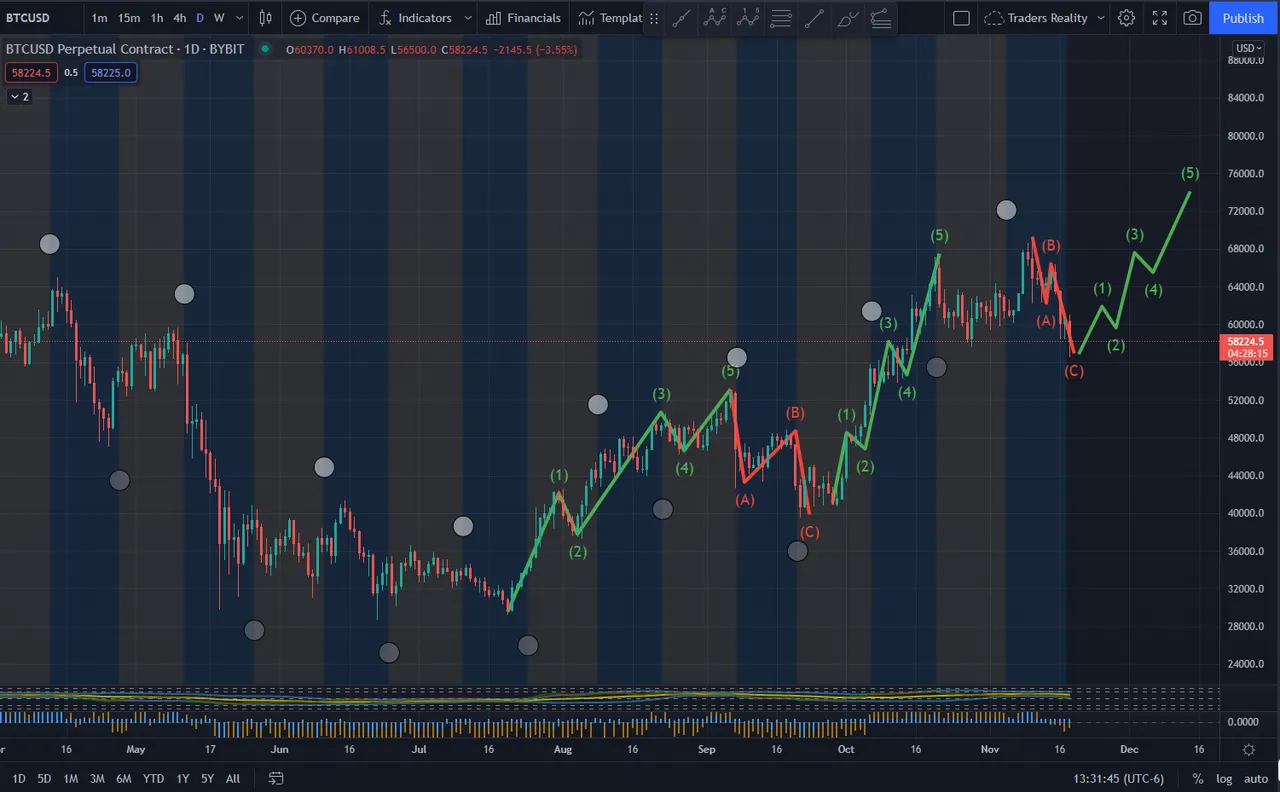Expand the collapsed indicator legend showing 2
The height and width of the screenshot is (792, 1280).
click(19, 97)
